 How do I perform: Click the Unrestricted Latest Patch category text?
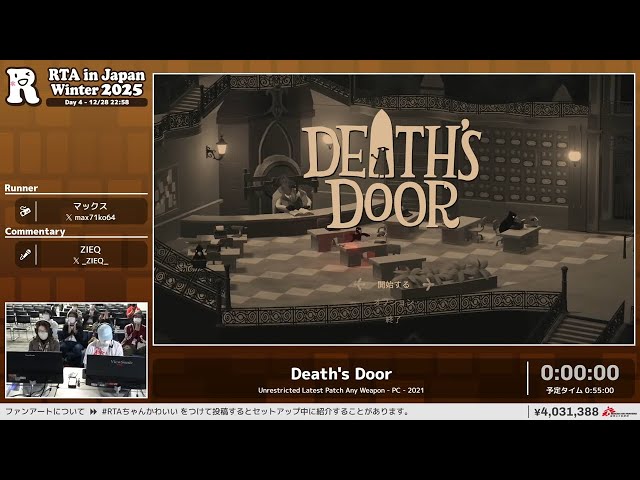[341, 391]
